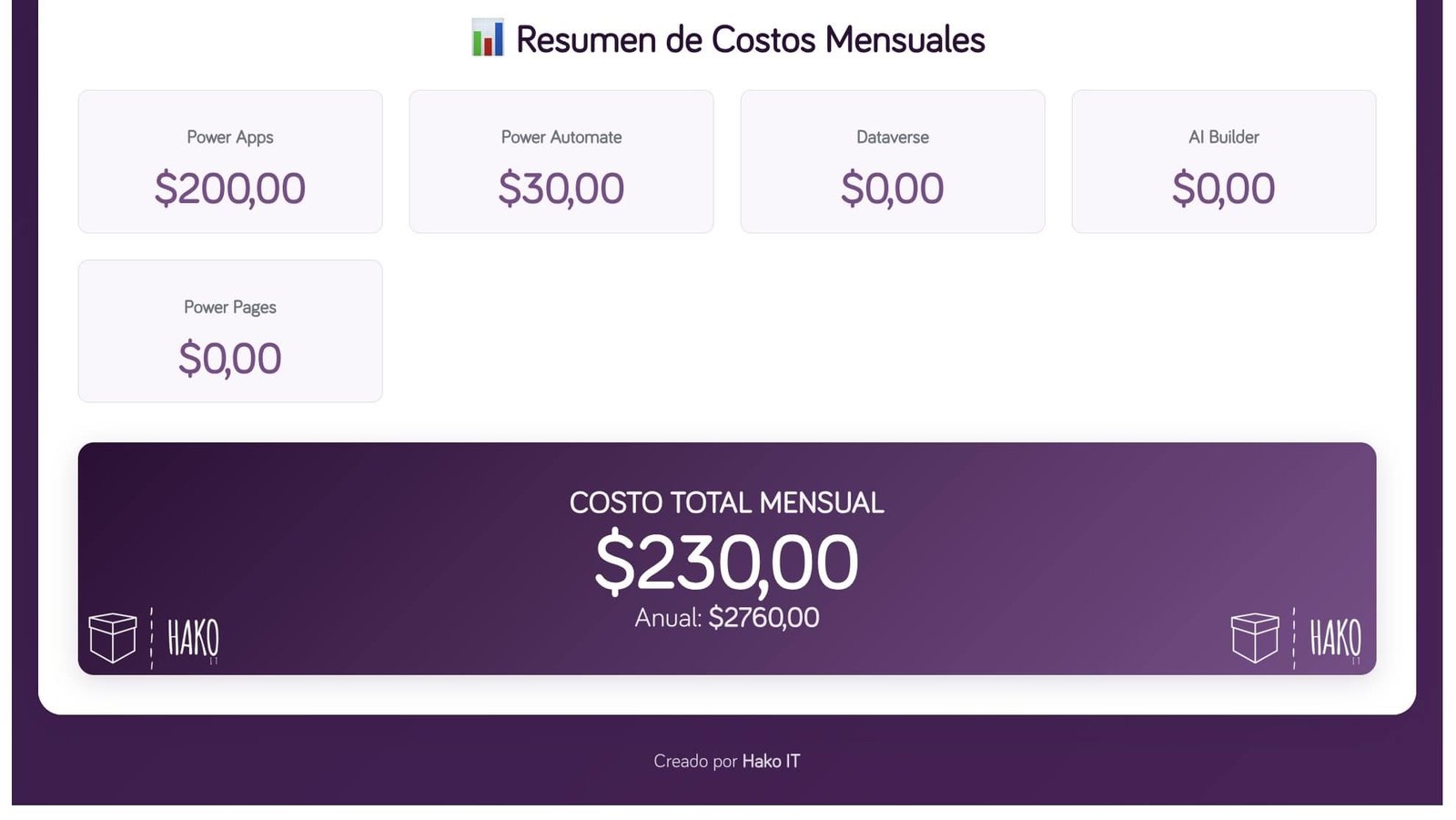Click the Resumen de Costos Mensuales heading
This screenshot has height=820, width=1456.
[x=750, y=39]
